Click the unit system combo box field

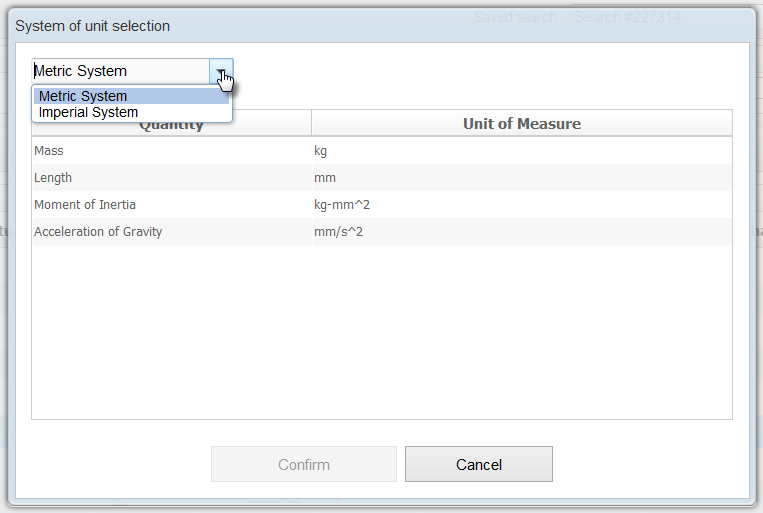pos(120,71)
